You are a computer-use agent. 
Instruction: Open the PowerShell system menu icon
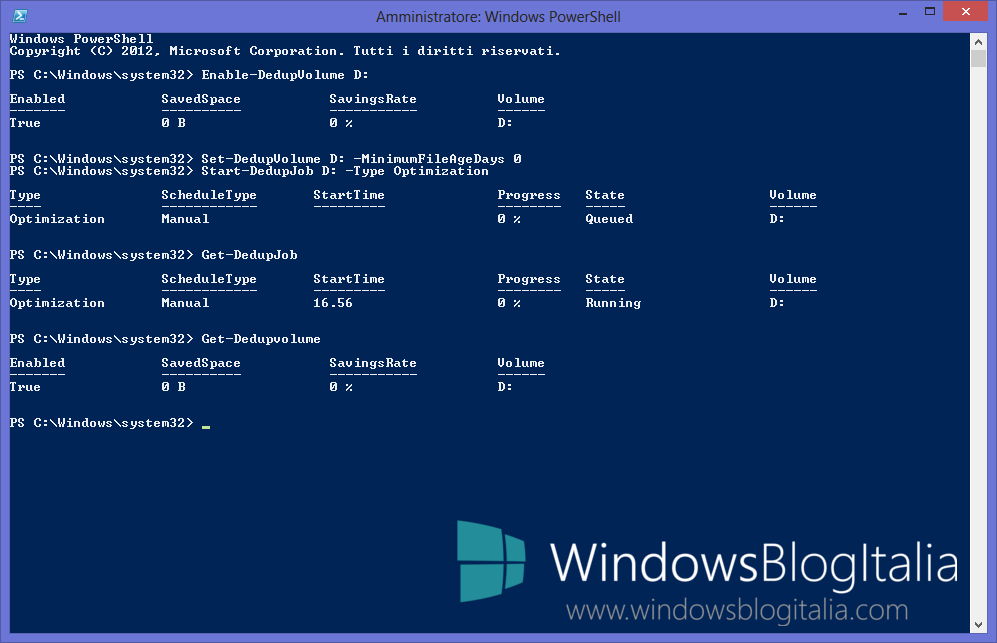(20, 16)
